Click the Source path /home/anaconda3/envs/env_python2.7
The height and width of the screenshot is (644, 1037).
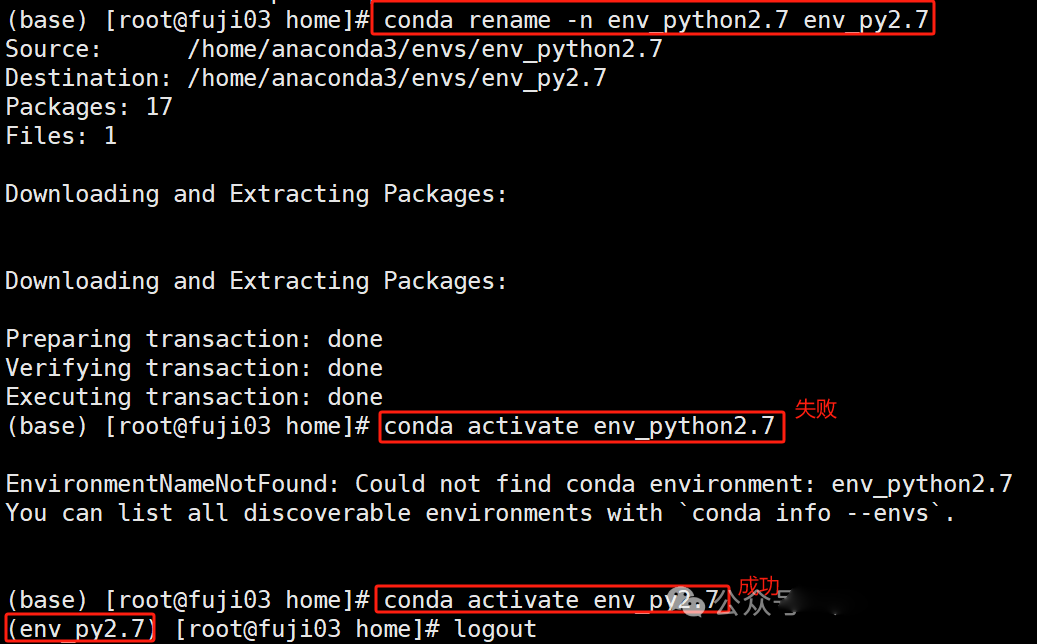tap(424, 48)
